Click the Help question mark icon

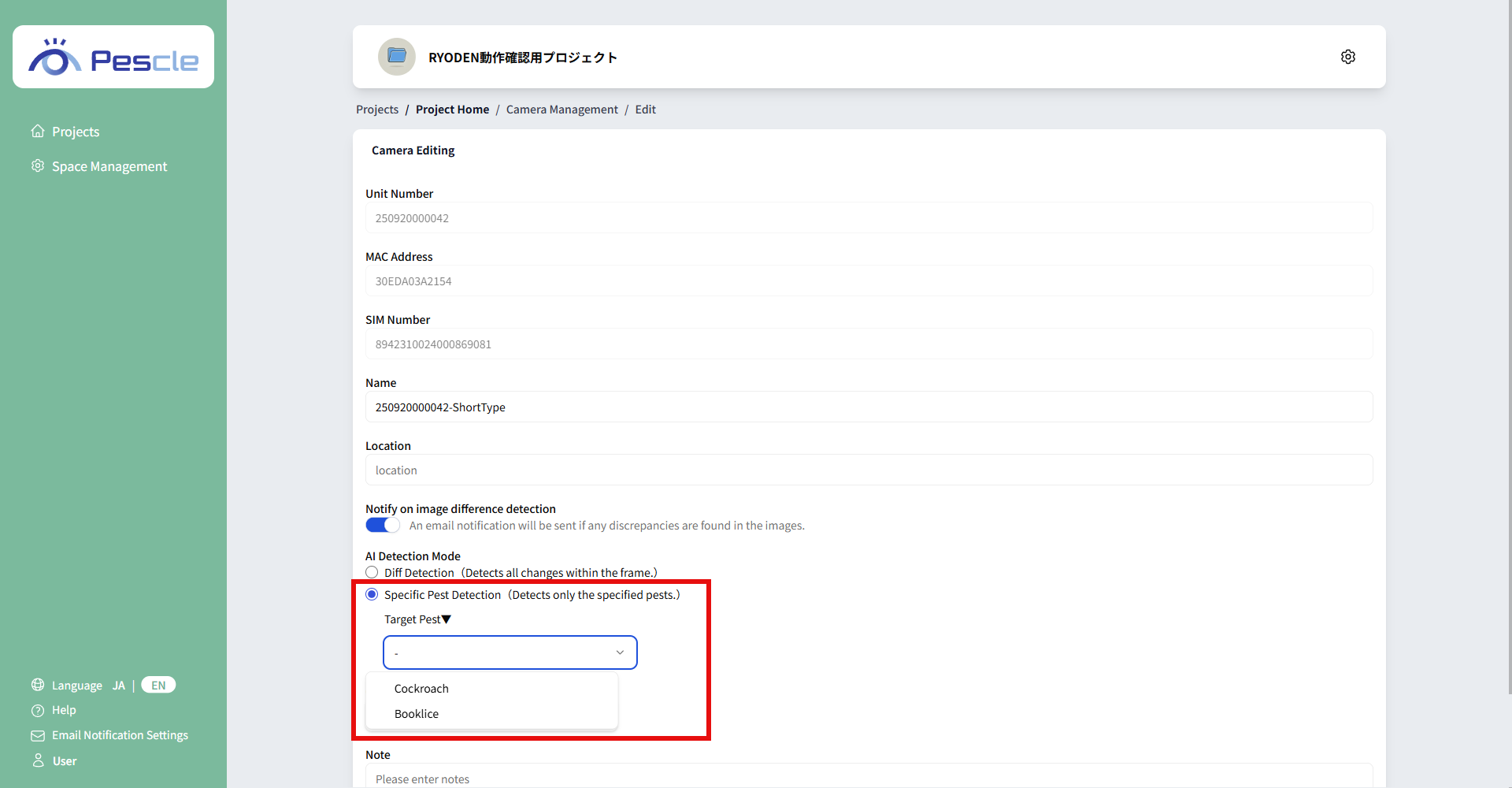(38, 710)
